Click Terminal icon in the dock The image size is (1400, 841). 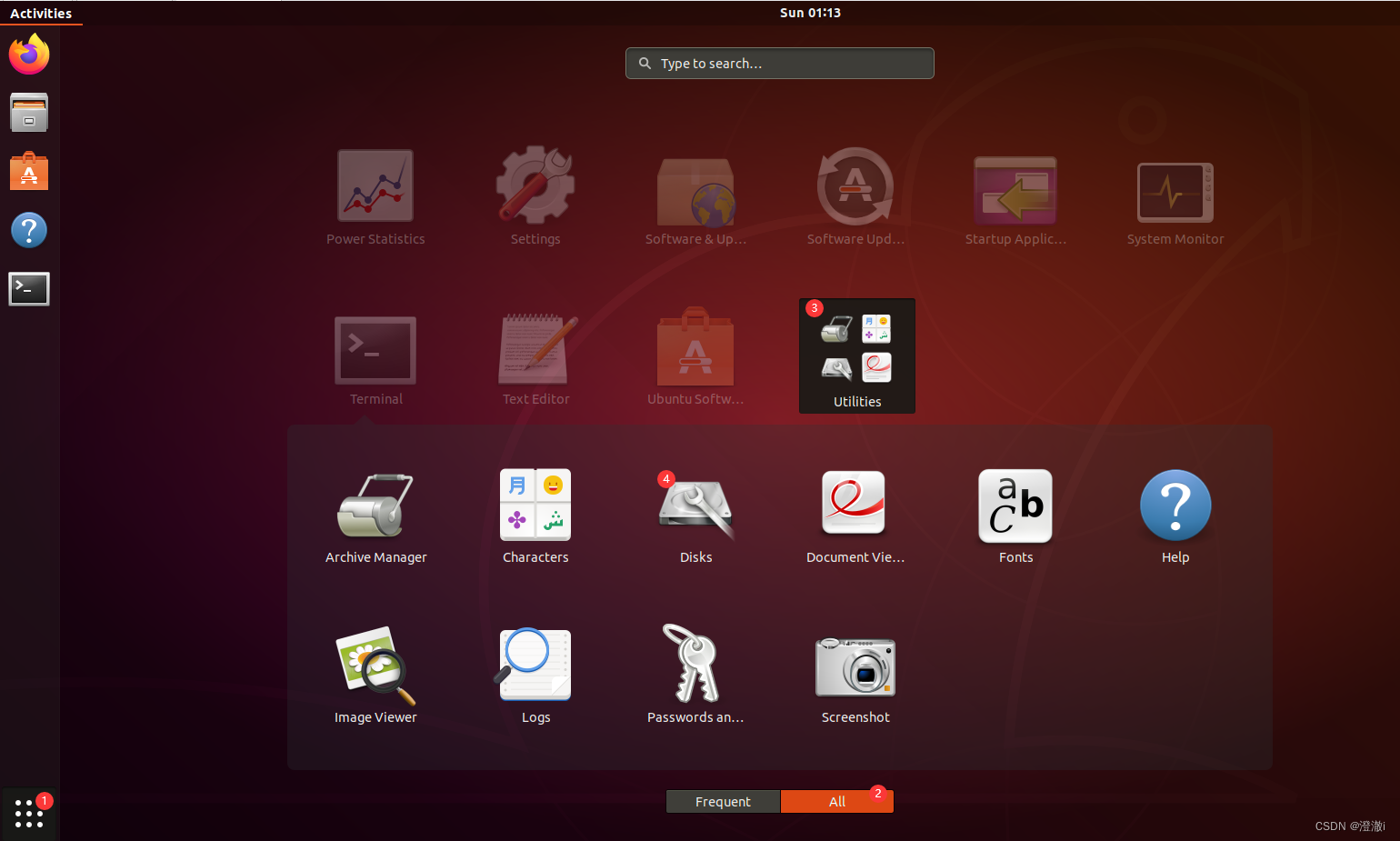click(x=29, y=289)
